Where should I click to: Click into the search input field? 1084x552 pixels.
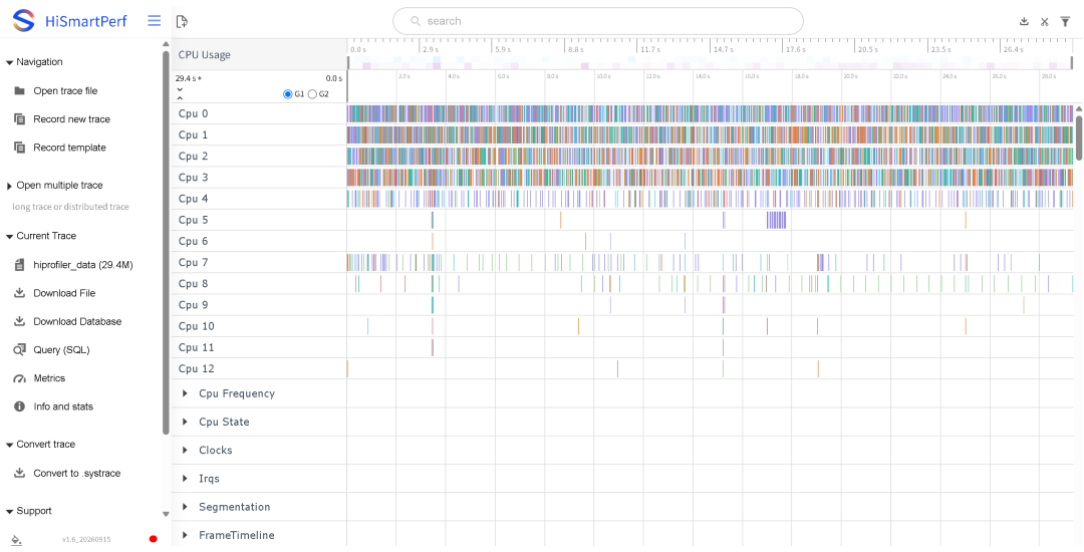click(x=598, y=21)
